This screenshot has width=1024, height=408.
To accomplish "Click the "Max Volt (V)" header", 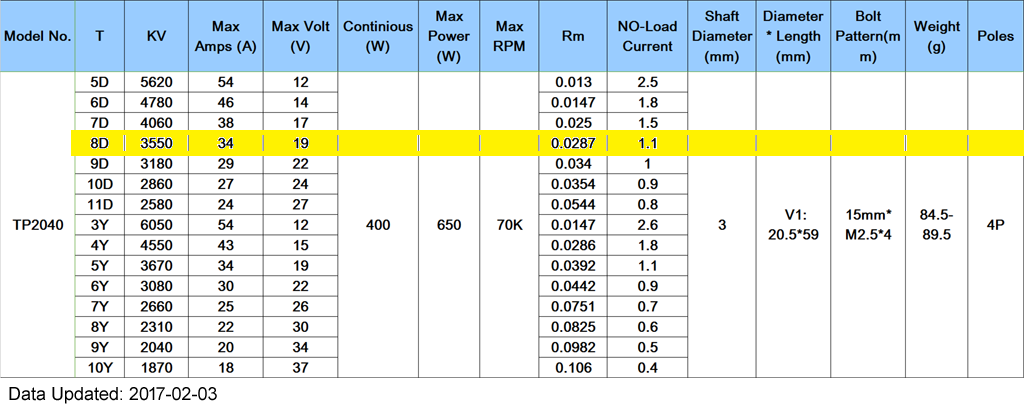I will point(301,37).
